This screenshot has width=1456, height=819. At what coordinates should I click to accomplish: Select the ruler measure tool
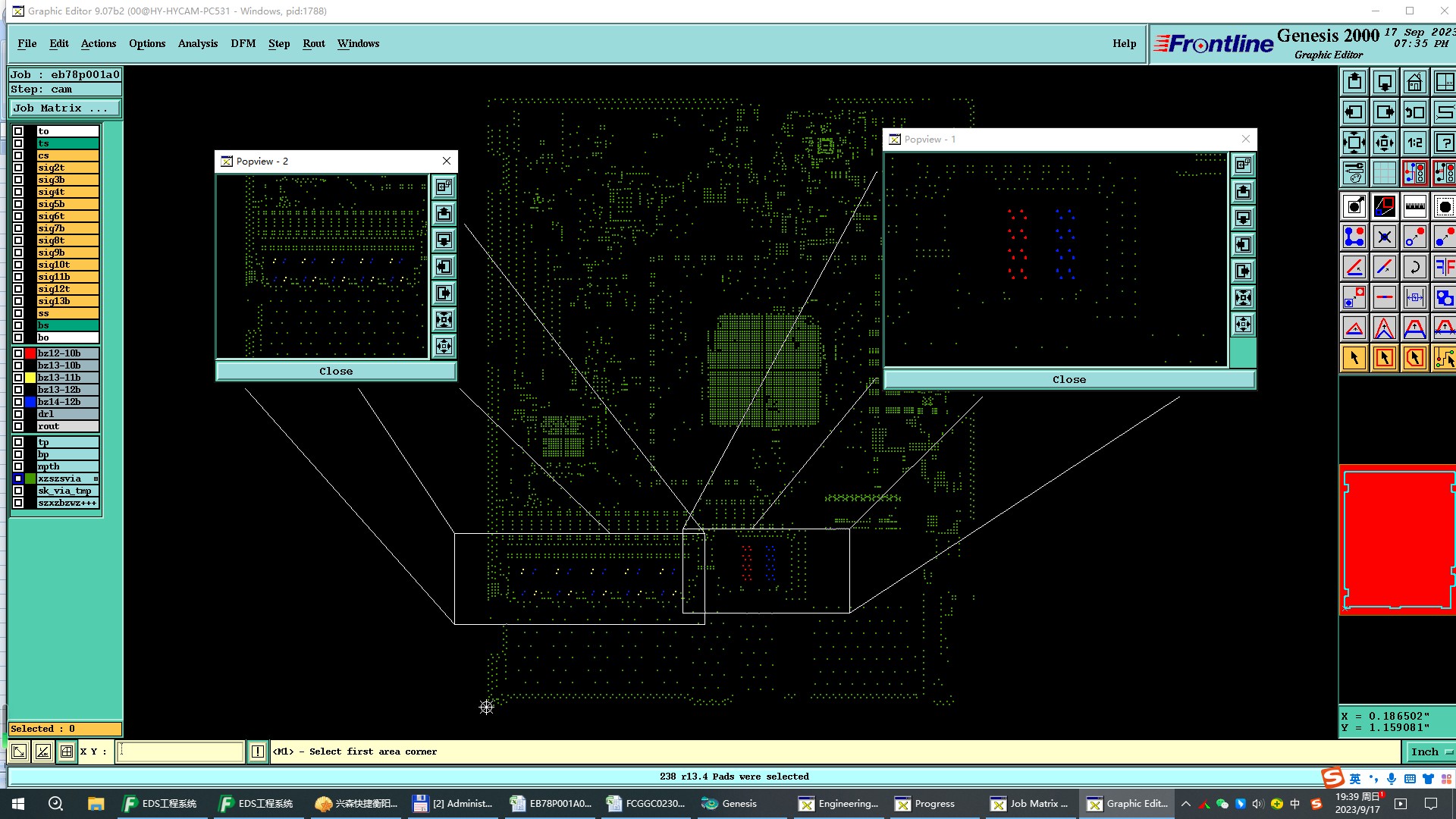pos(1414,206)
